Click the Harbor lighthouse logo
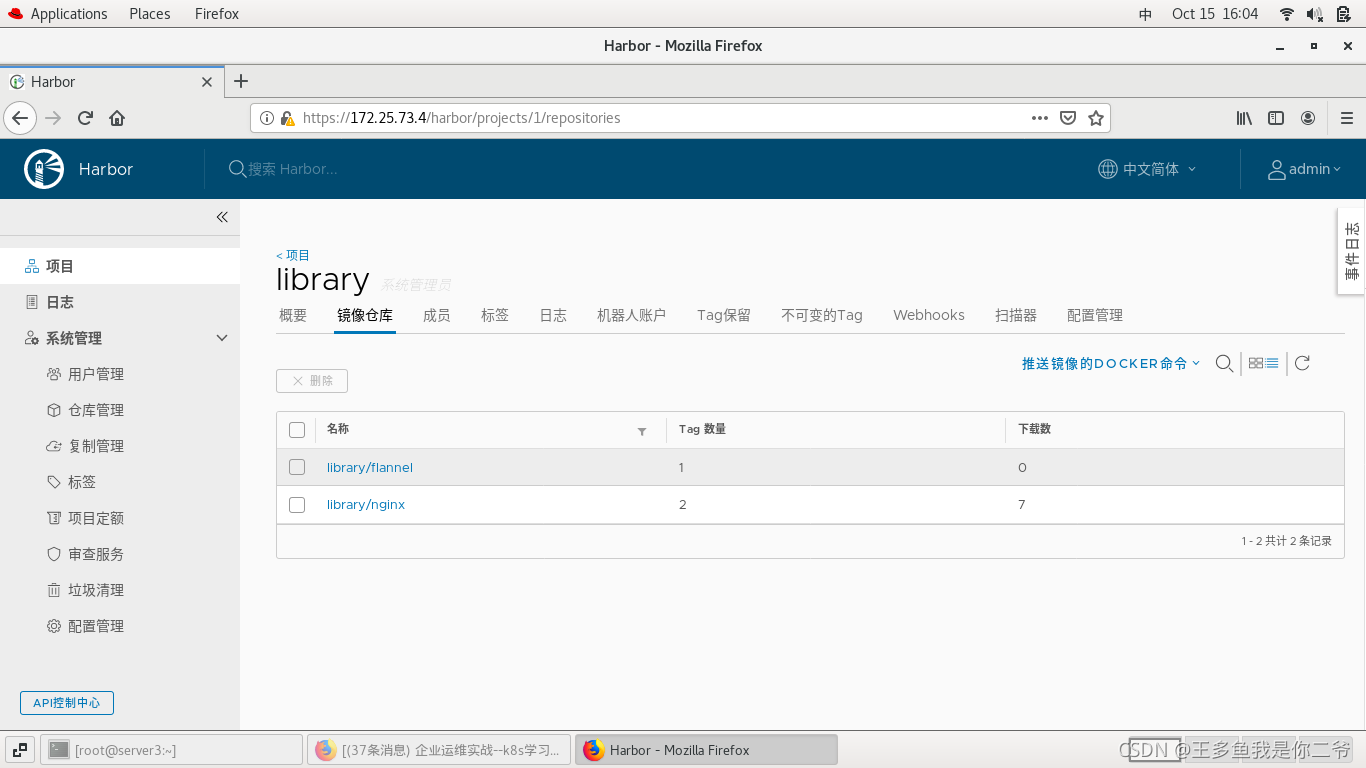 (x=43, y=169)
